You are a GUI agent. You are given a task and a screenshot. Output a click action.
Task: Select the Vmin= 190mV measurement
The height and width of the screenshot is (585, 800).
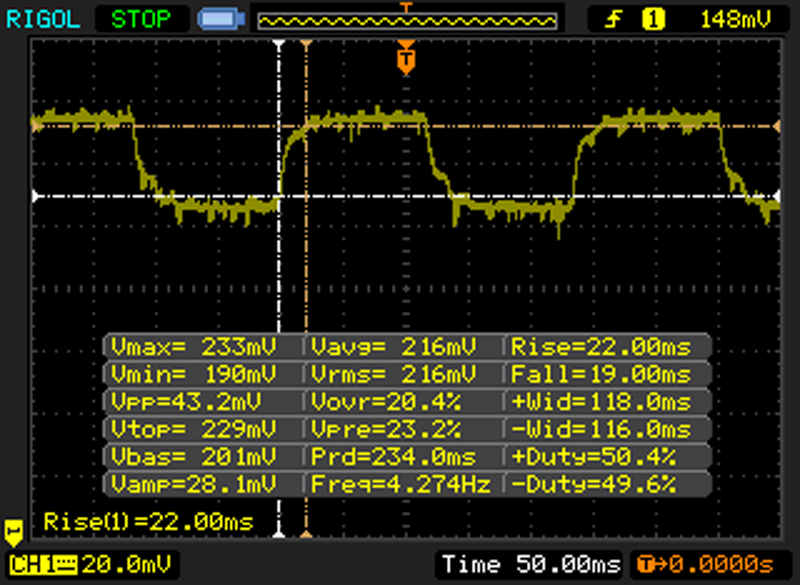coord(193,374)
